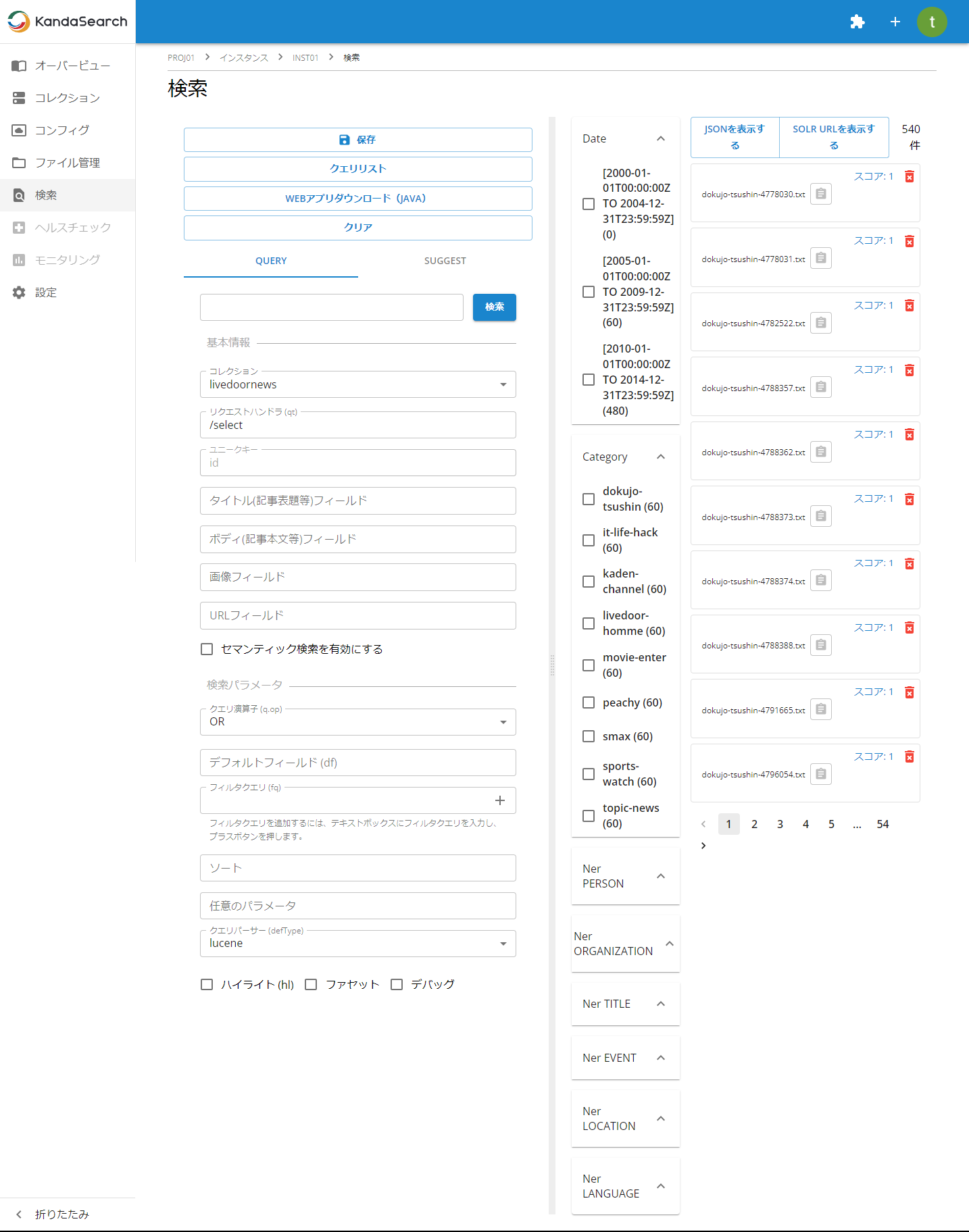This screenshot has width=969, height=1232.
Task: Copy clipboard icon for dokujo-tsushin-4788388.txt
Action: [821, 645]
